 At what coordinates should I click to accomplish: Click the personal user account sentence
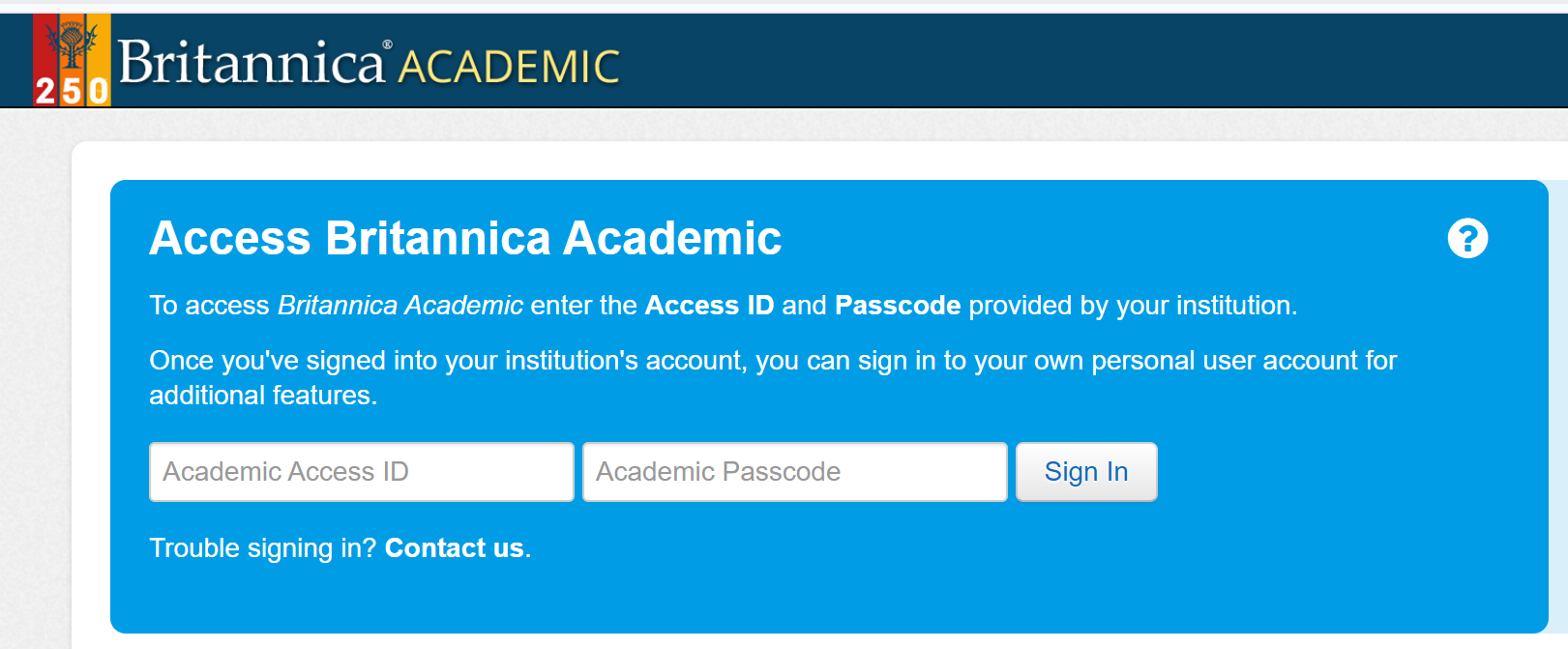(x=773, y=361)
